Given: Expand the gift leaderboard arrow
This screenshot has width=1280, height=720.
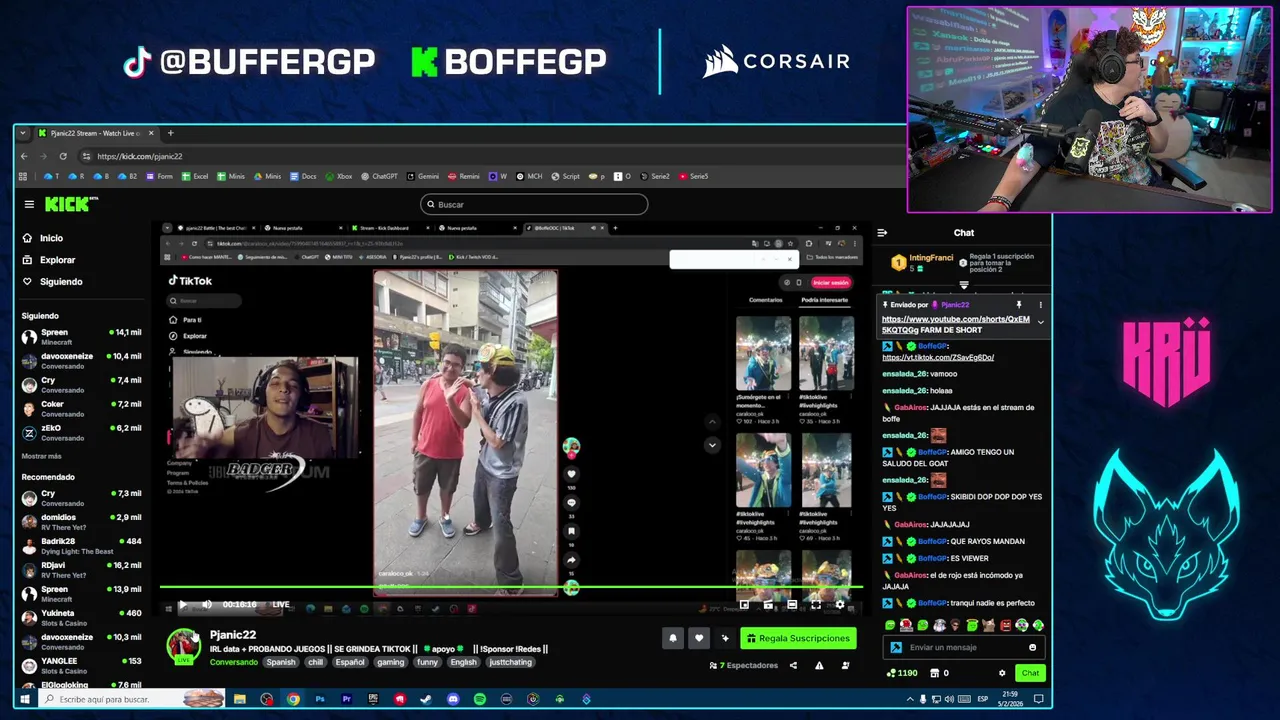Looking at the screenshot, I should click(x=964, y=285).
